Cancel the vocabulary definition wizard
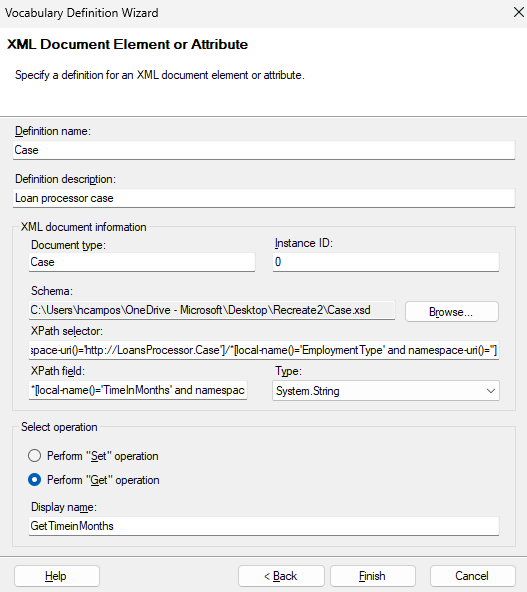Image resolution: width=527 pixels, height=592 pixels. click(473, 576)
